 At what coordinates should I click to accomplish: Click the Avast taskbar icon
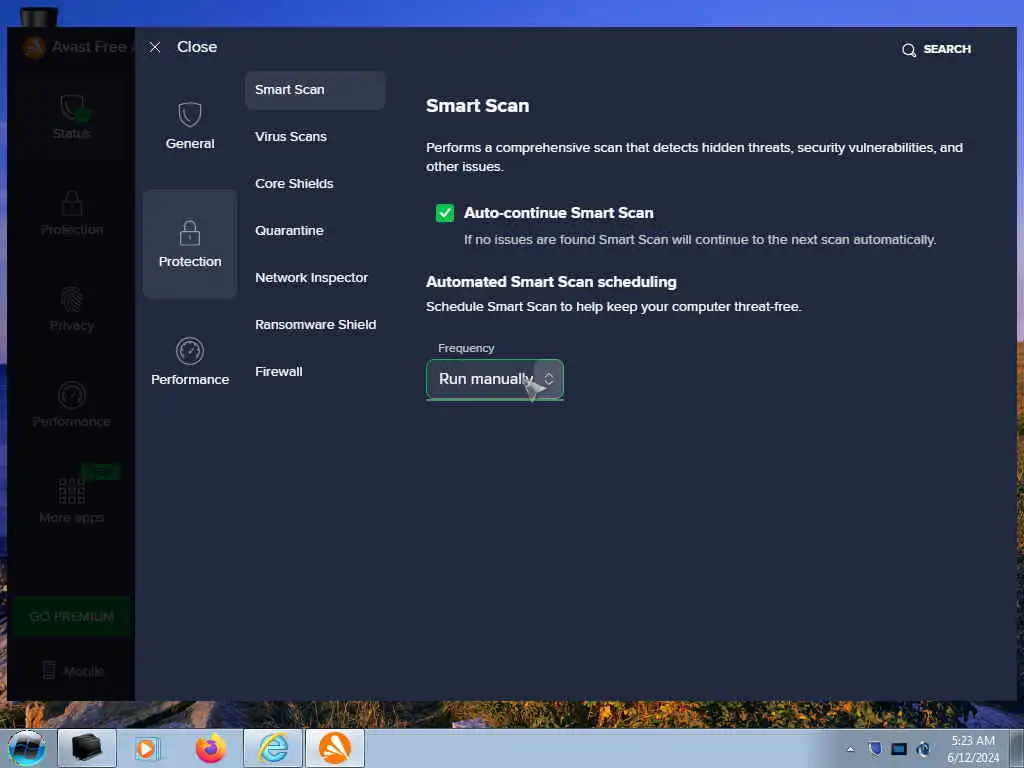coord(335,748)
